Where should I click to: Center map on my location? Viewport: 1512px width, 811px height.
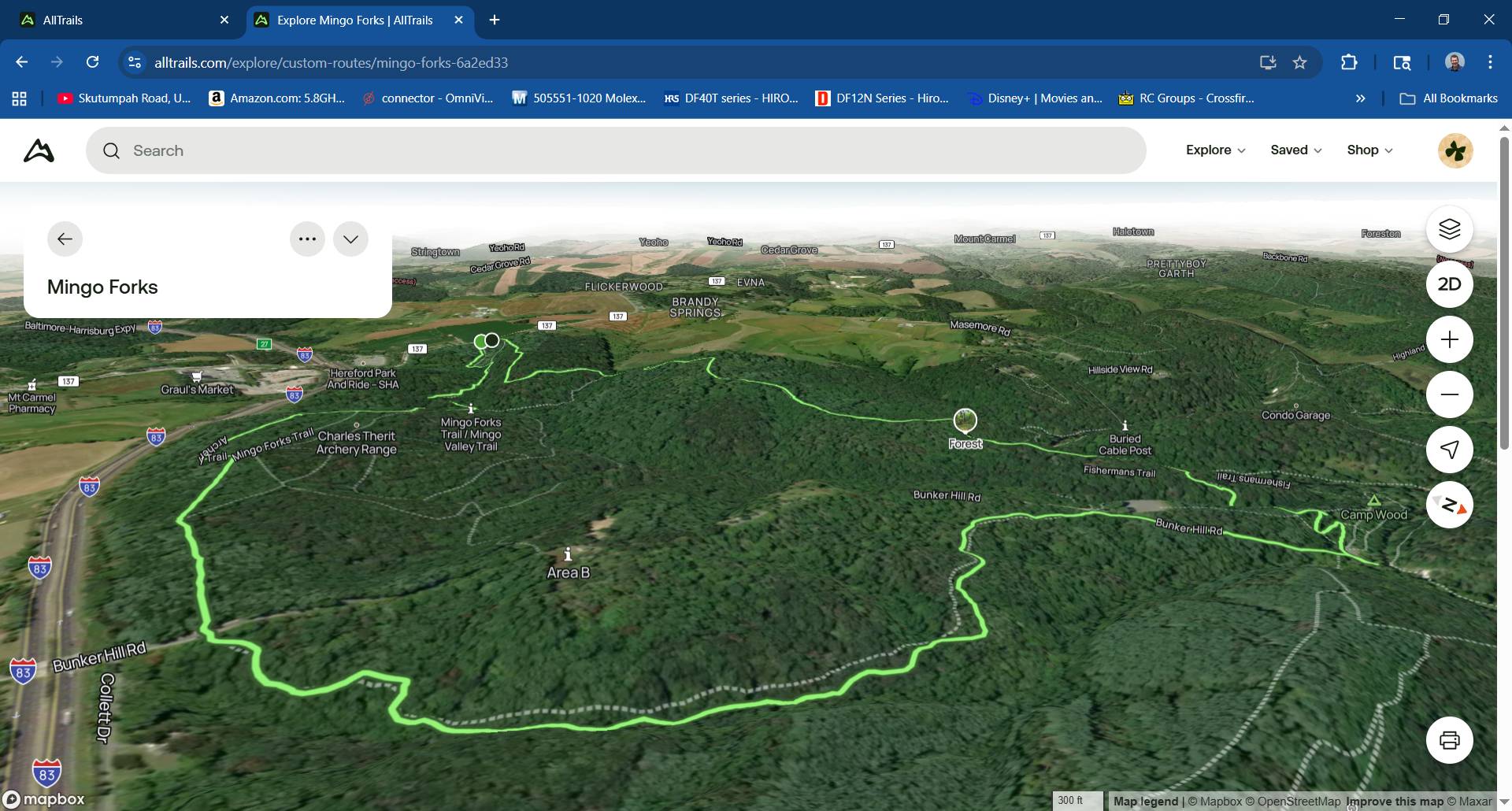(1449, 449)
